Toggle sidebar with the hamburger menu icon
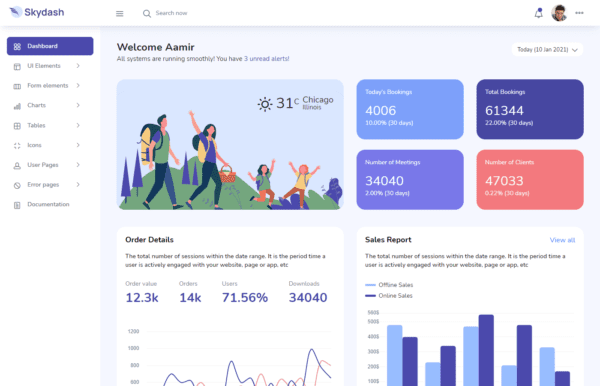 (120, 13)
